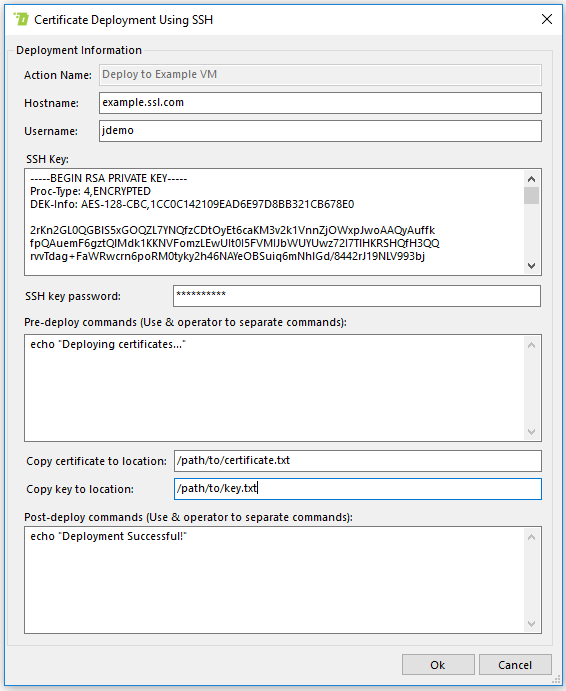Click the disabled Action Name field

(x=320, y=74)
